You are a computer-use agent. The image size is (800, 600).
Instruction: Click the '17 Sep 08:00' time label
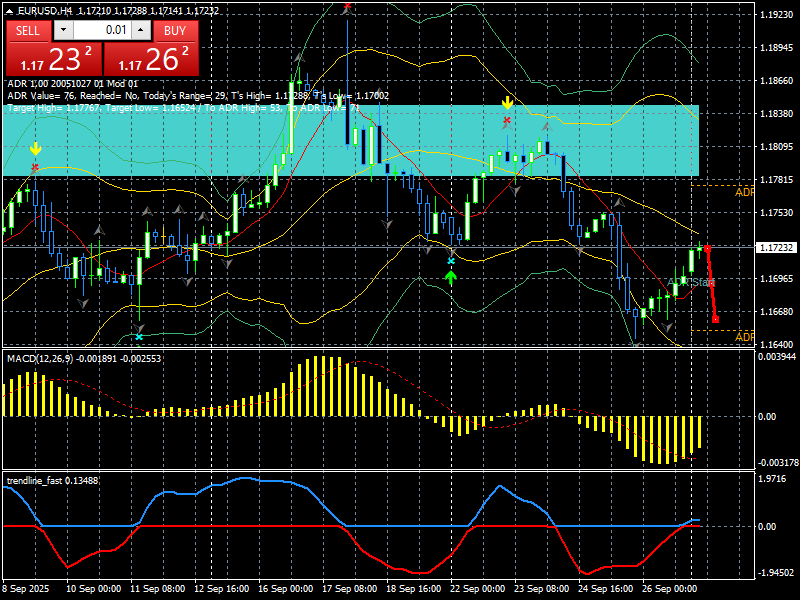pyautogui.click(x=350, y=588)
